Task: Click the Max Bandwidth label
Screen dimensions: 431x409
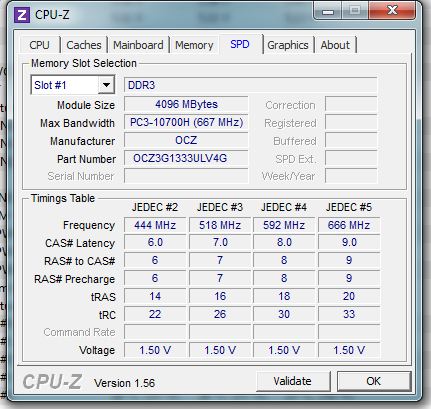Action: coord(77,123)
